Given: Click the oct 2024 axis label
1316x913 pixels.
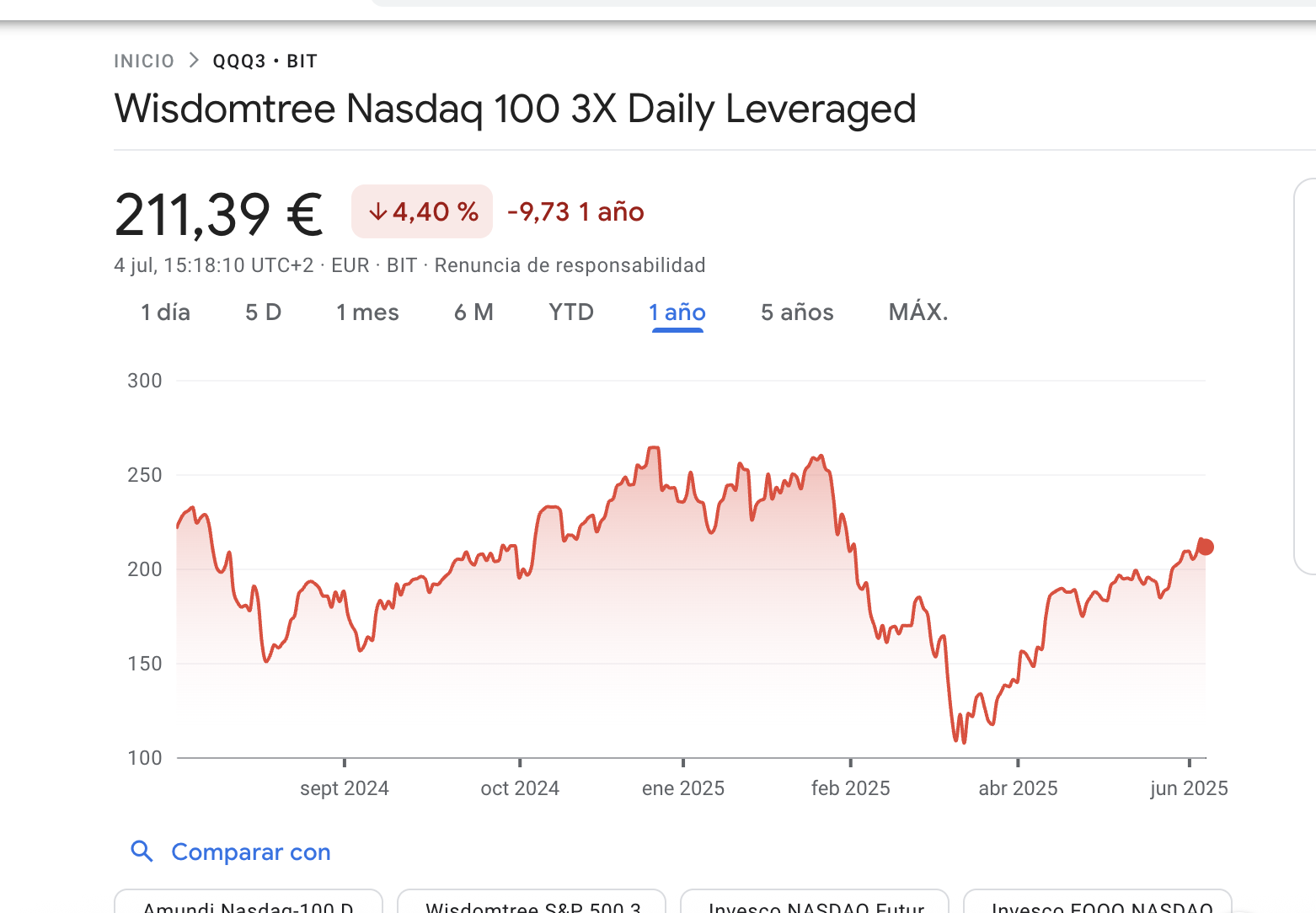Looking at the screenshot, I should 520,788.
